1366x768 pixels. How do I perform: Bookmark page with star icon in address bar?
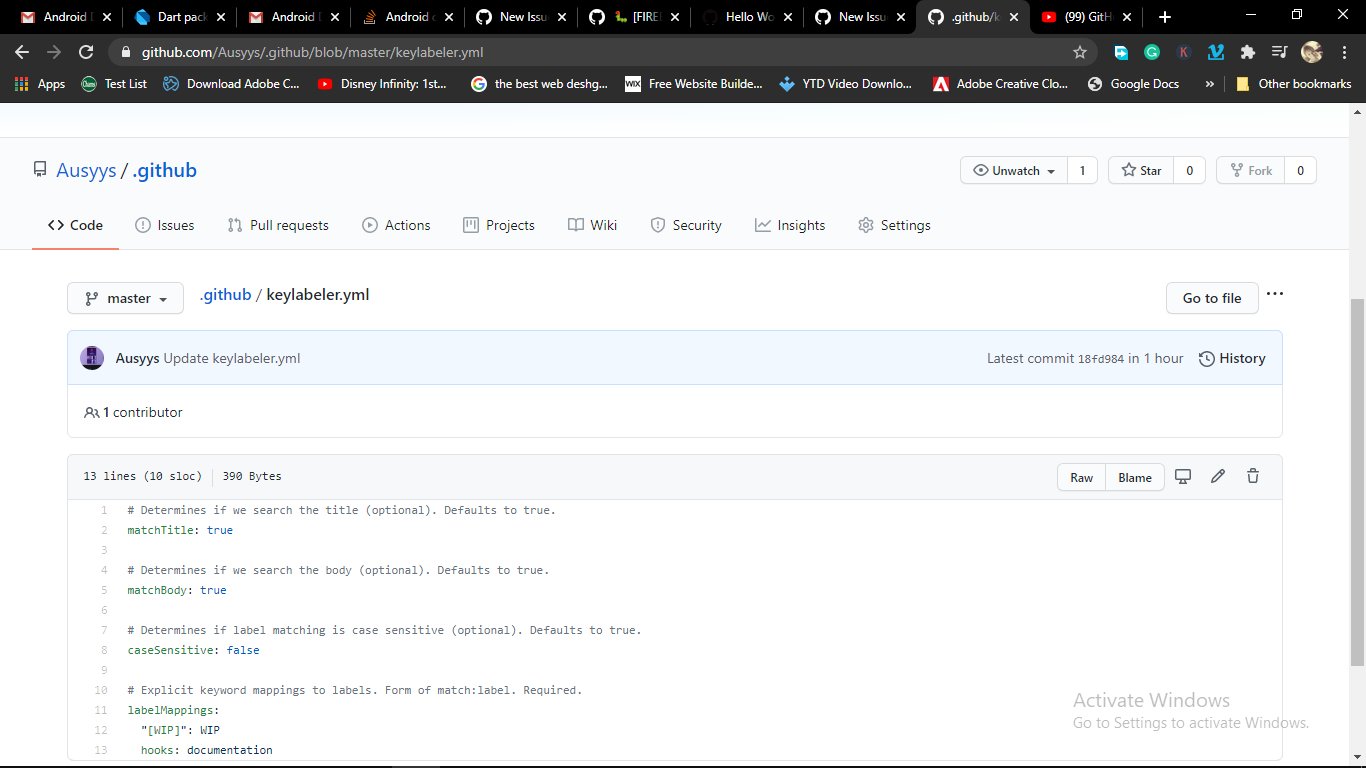pos(1080,52)
